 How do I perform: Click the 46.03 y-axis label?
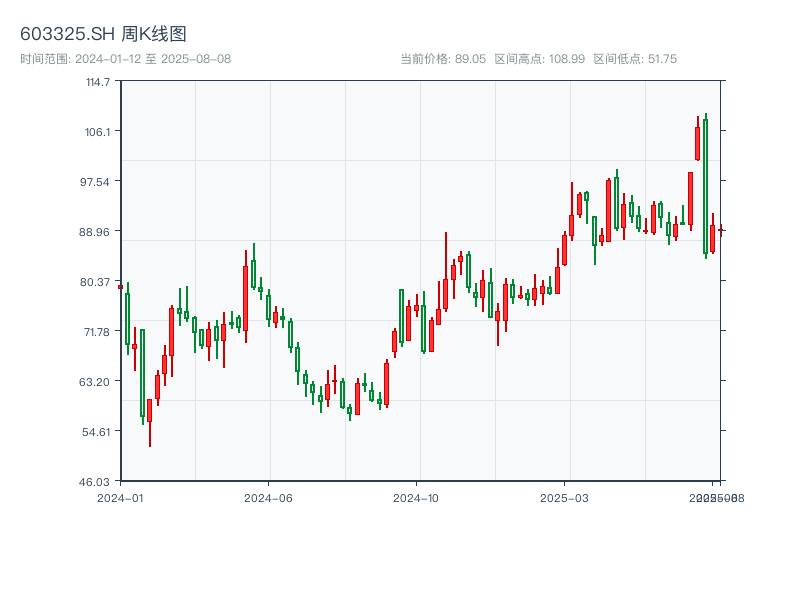[94, 482]
